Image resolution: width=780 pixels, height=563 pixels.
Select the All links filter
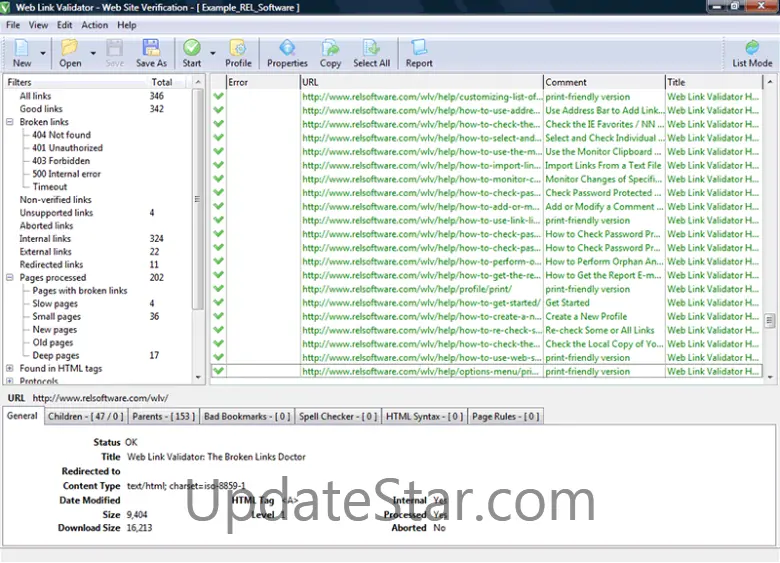click(35, 96)
